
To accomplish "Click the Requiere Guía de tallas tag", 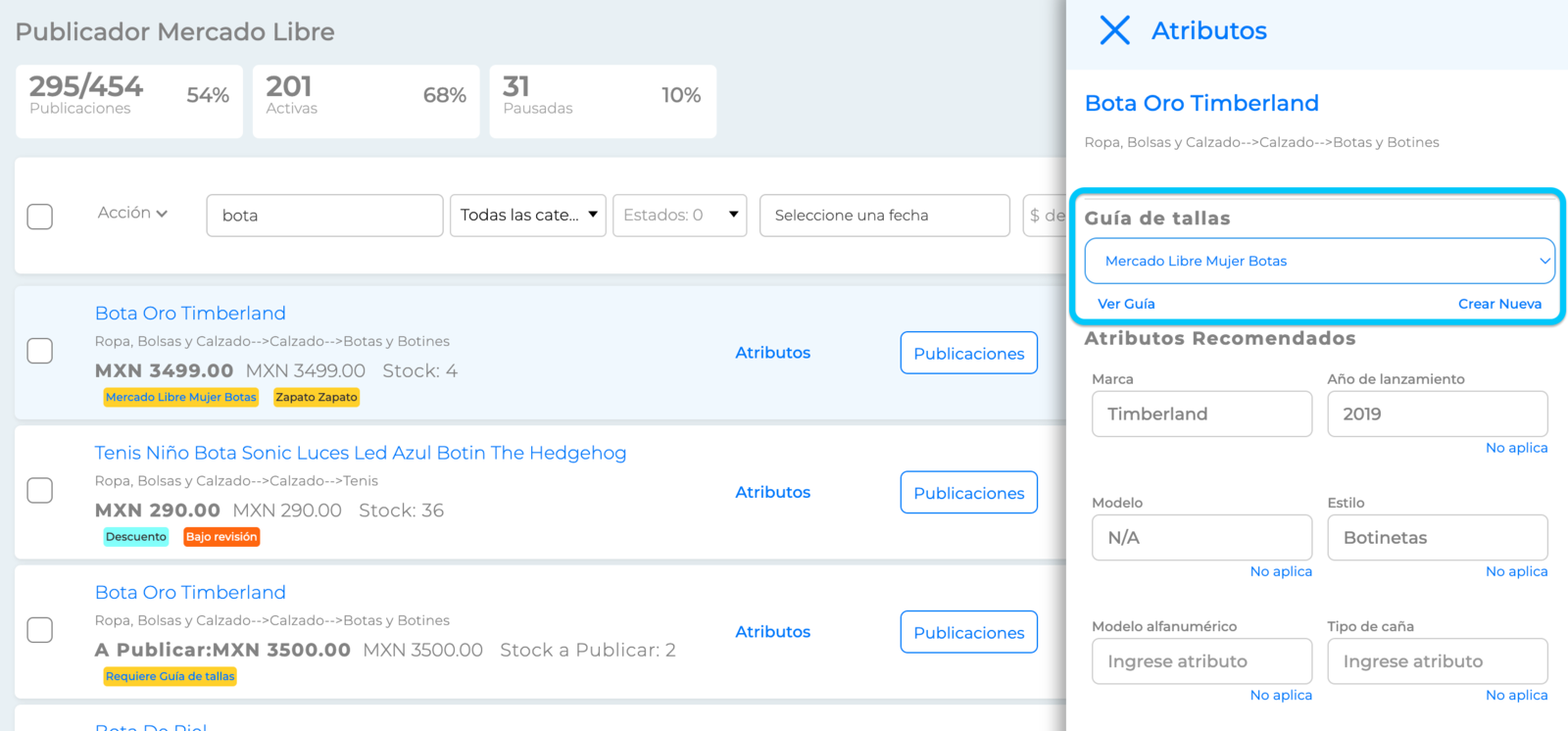I will pos(171,676).
